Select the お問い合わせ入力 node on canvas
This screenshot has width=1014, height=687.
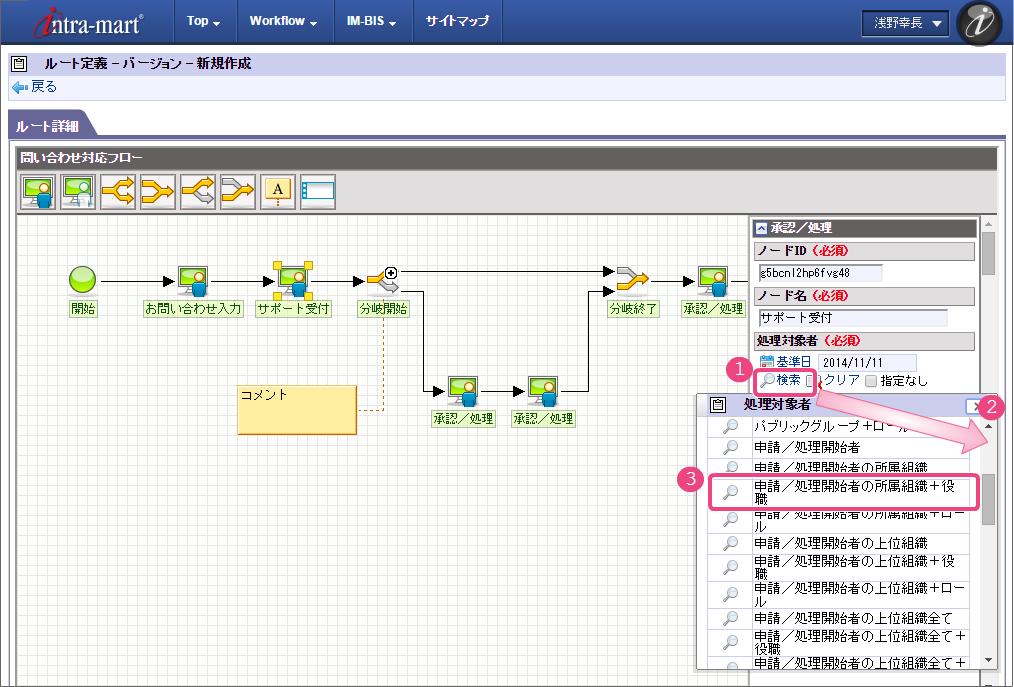(193, 281)
